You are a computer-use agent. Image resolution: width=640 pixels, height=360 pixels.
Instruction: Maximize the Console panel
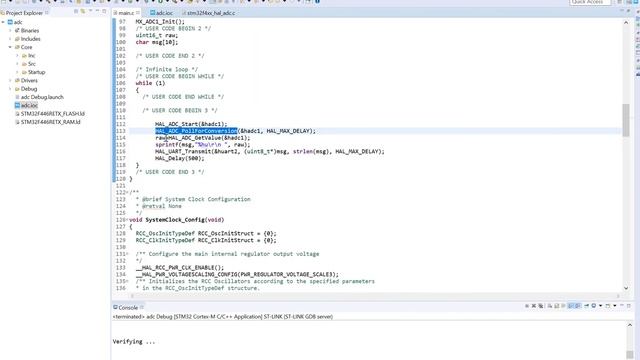pos(629,306)
